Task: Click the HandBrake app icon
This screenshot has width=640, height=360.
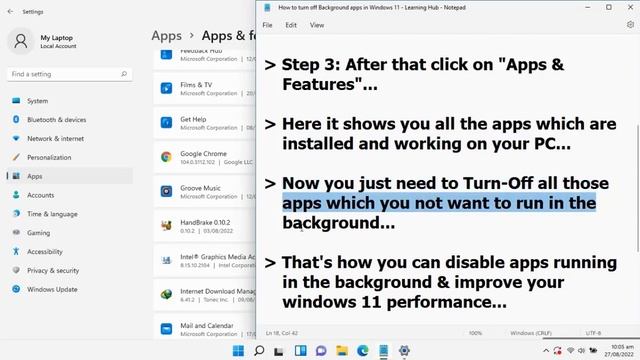Action: [x=166, y=225]
